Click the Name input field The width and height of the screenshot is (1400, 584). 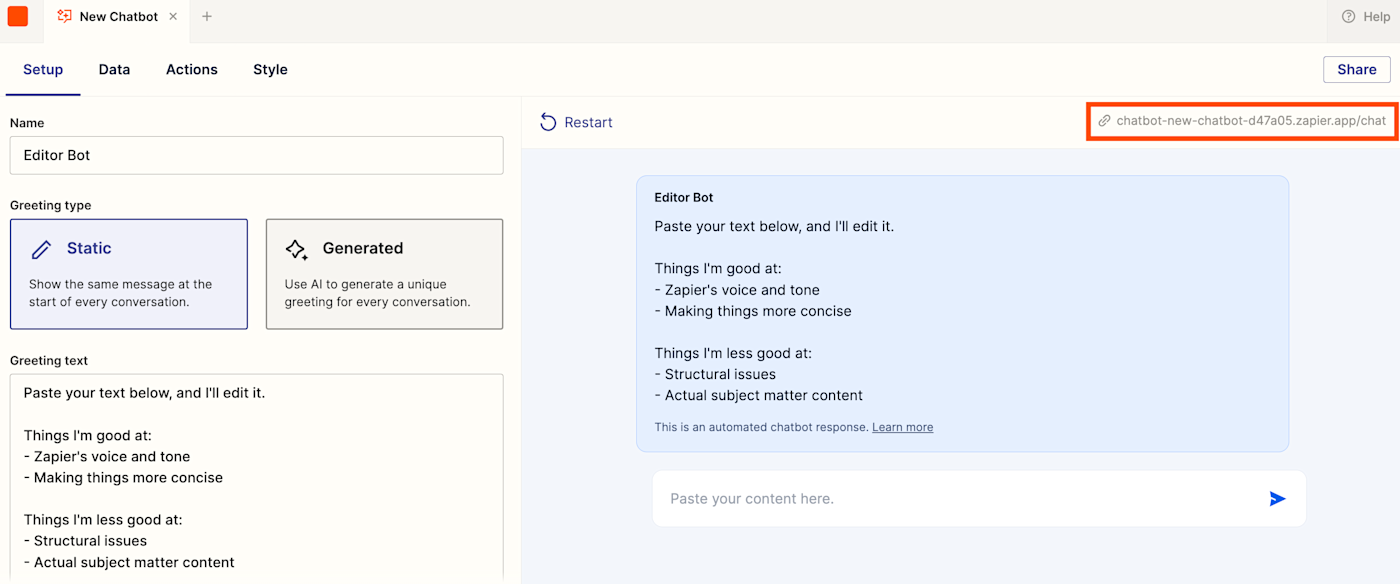(256, 155)
